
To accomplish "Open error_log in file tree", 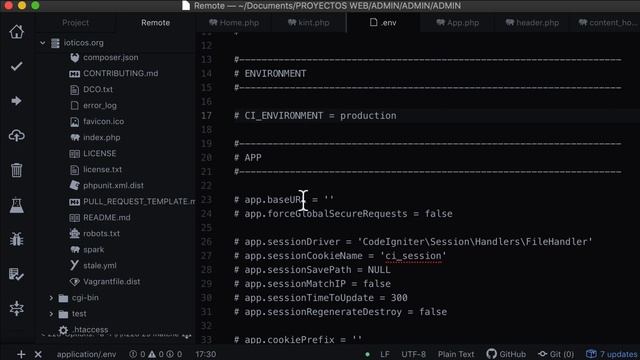I will (x=100, y=106).
